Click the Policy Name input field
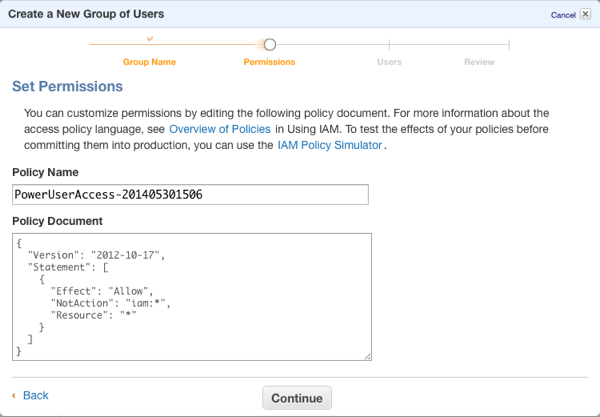Image resolution: width=600 pixels, height=417 pixels. click(x=190, y=194)
